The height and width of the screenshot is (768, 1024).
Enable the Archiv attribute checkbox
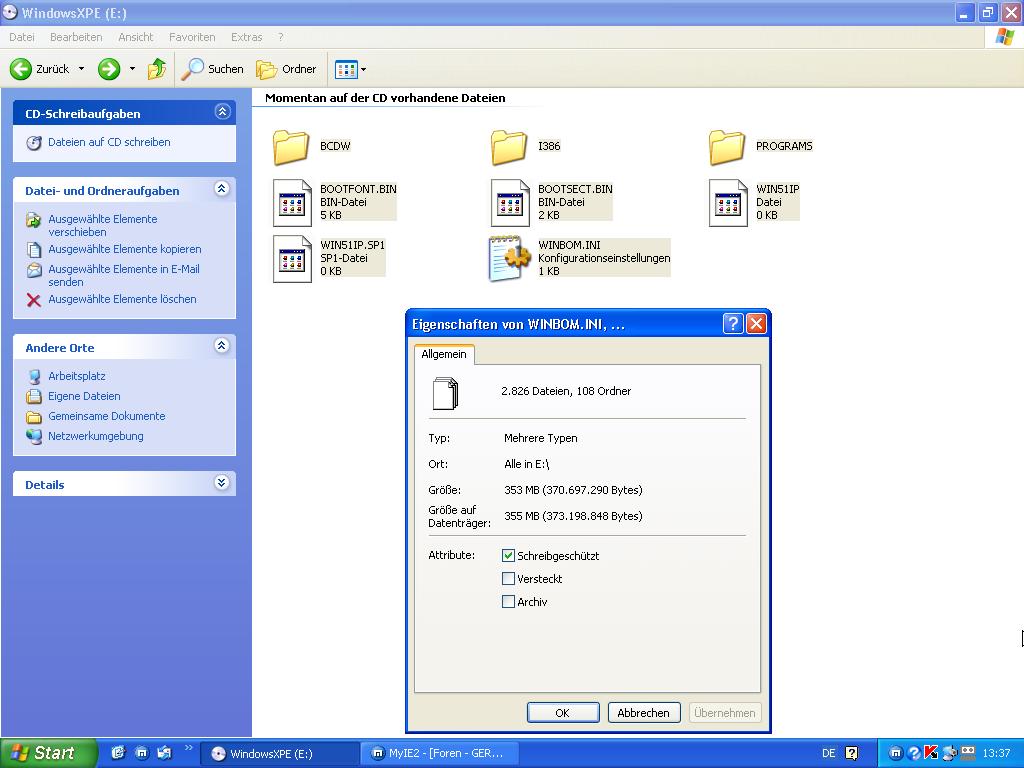(x=508, y=601)
